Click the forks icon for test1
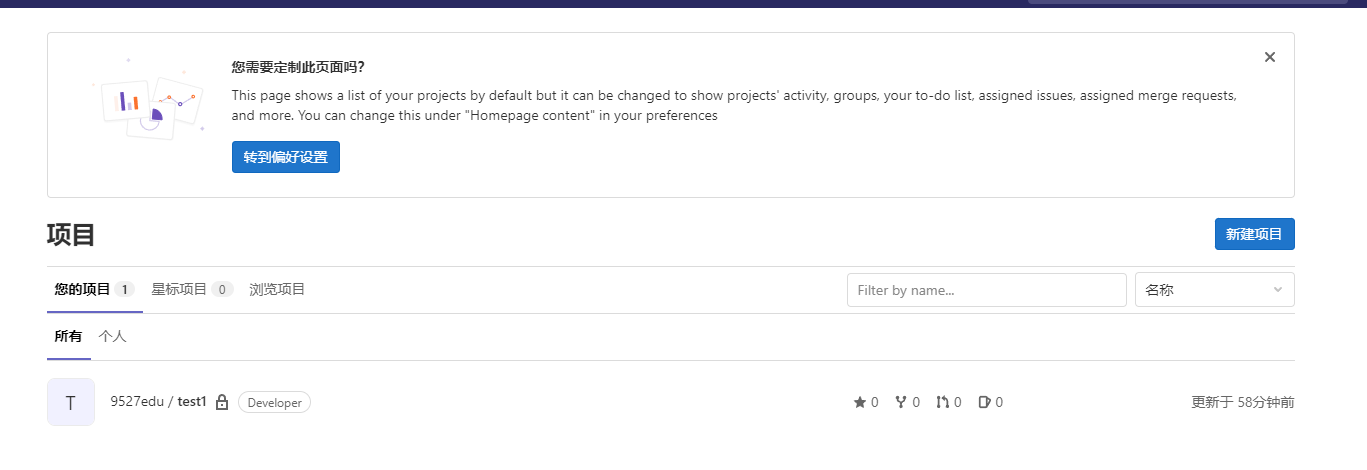 click(901, 402)
